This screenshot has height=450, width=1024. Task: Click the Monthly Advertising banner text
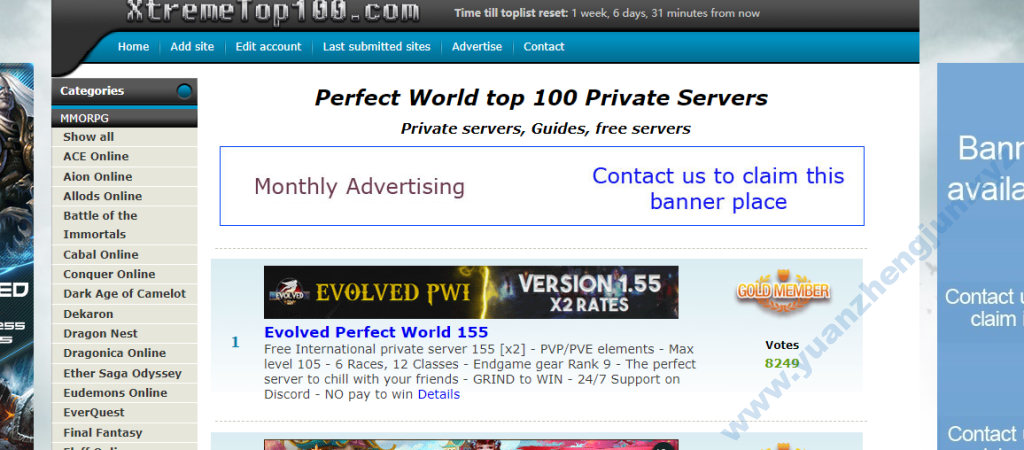[x=359, y=187]
